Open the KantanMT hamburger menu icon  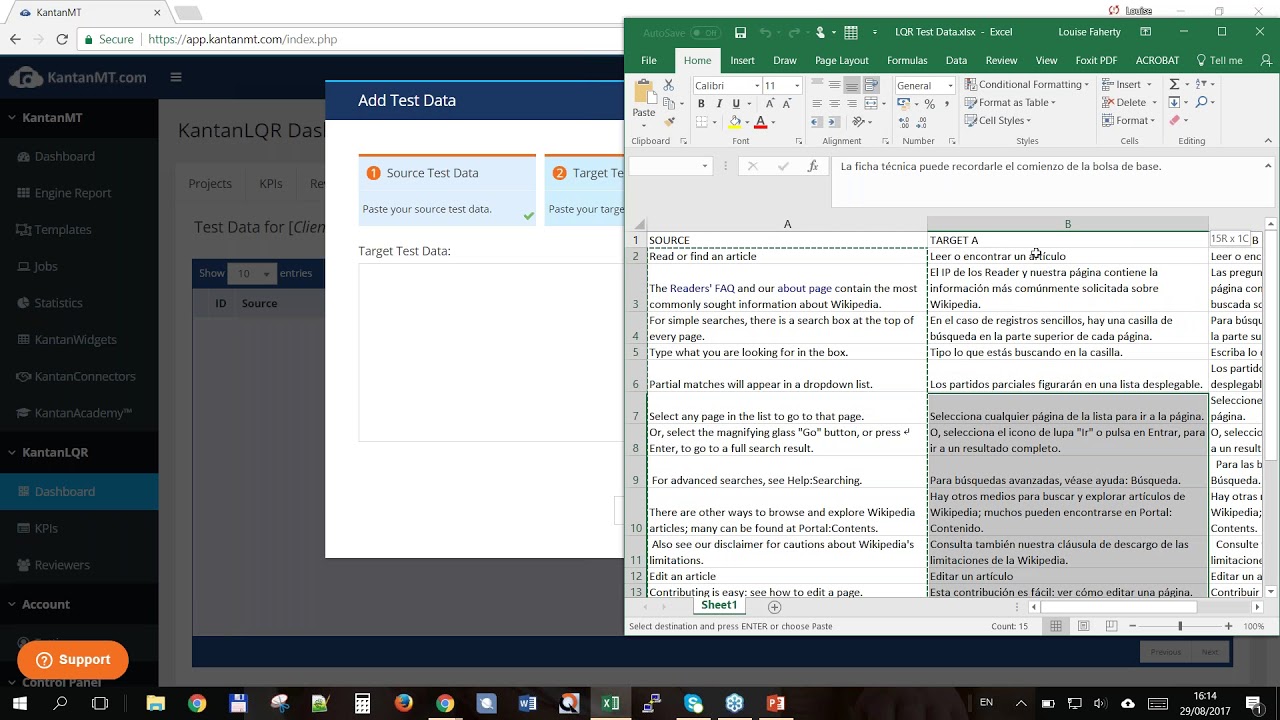176,77
